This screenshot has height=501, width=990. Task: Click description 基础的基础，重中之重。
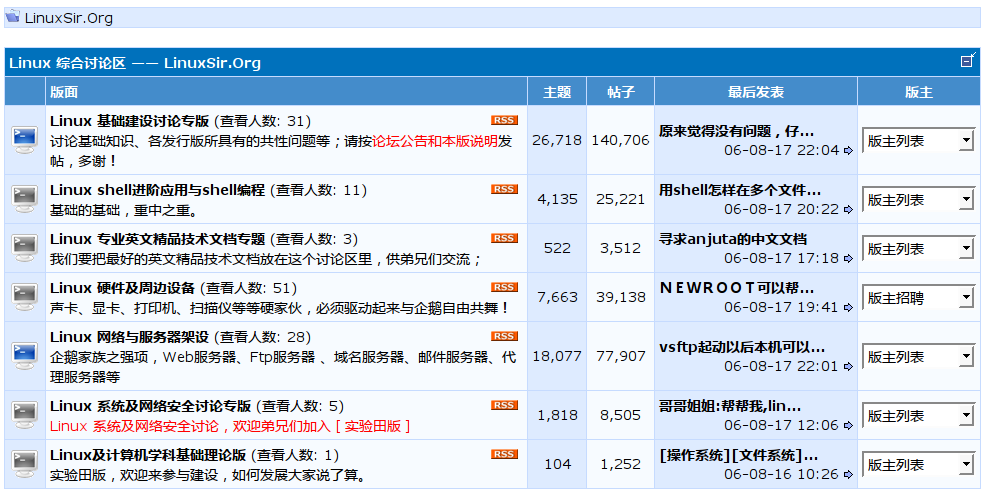(124, 210)
